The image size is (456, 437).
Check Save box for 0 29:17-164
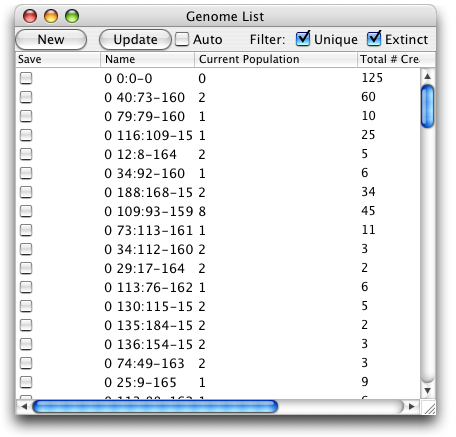26,268
